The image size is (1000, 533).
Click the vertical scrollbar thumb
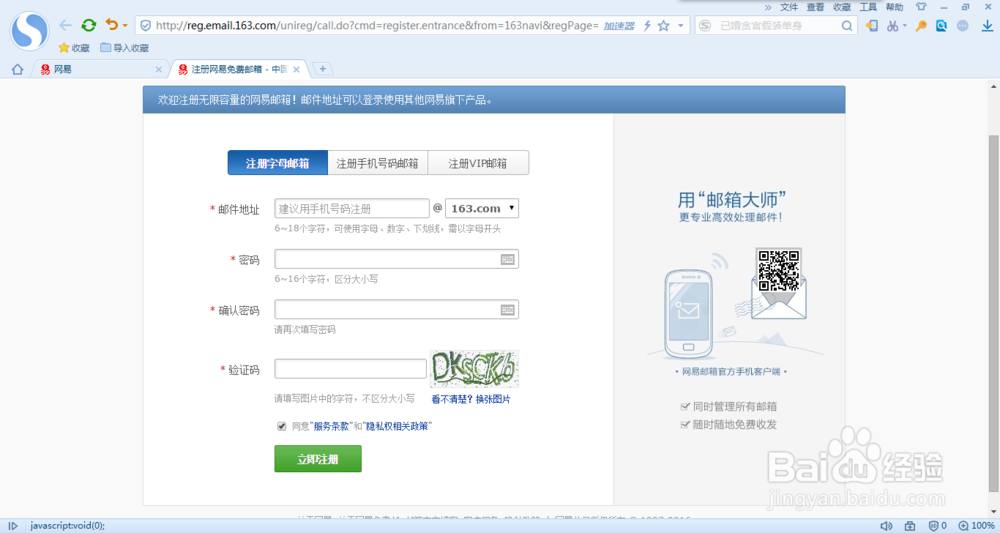994,312
